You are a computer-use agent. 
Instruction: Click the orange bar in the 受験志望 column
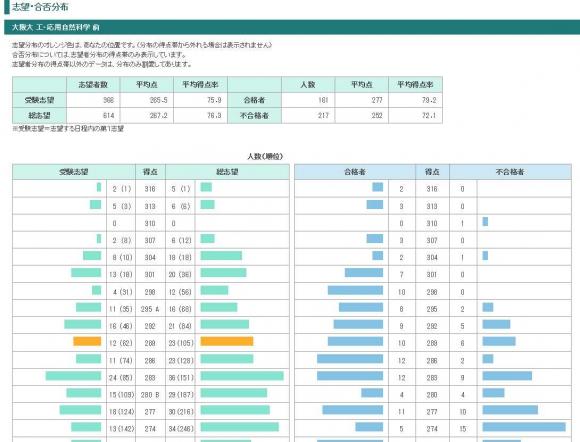tap(87, 341)
